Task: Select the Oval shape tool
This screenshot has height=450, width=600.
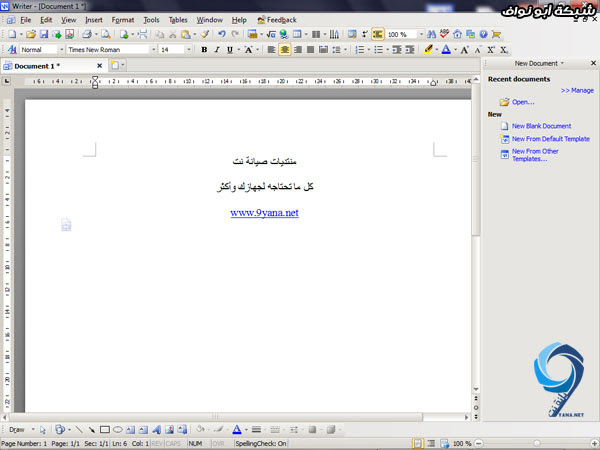Action: tap(118, 430)
